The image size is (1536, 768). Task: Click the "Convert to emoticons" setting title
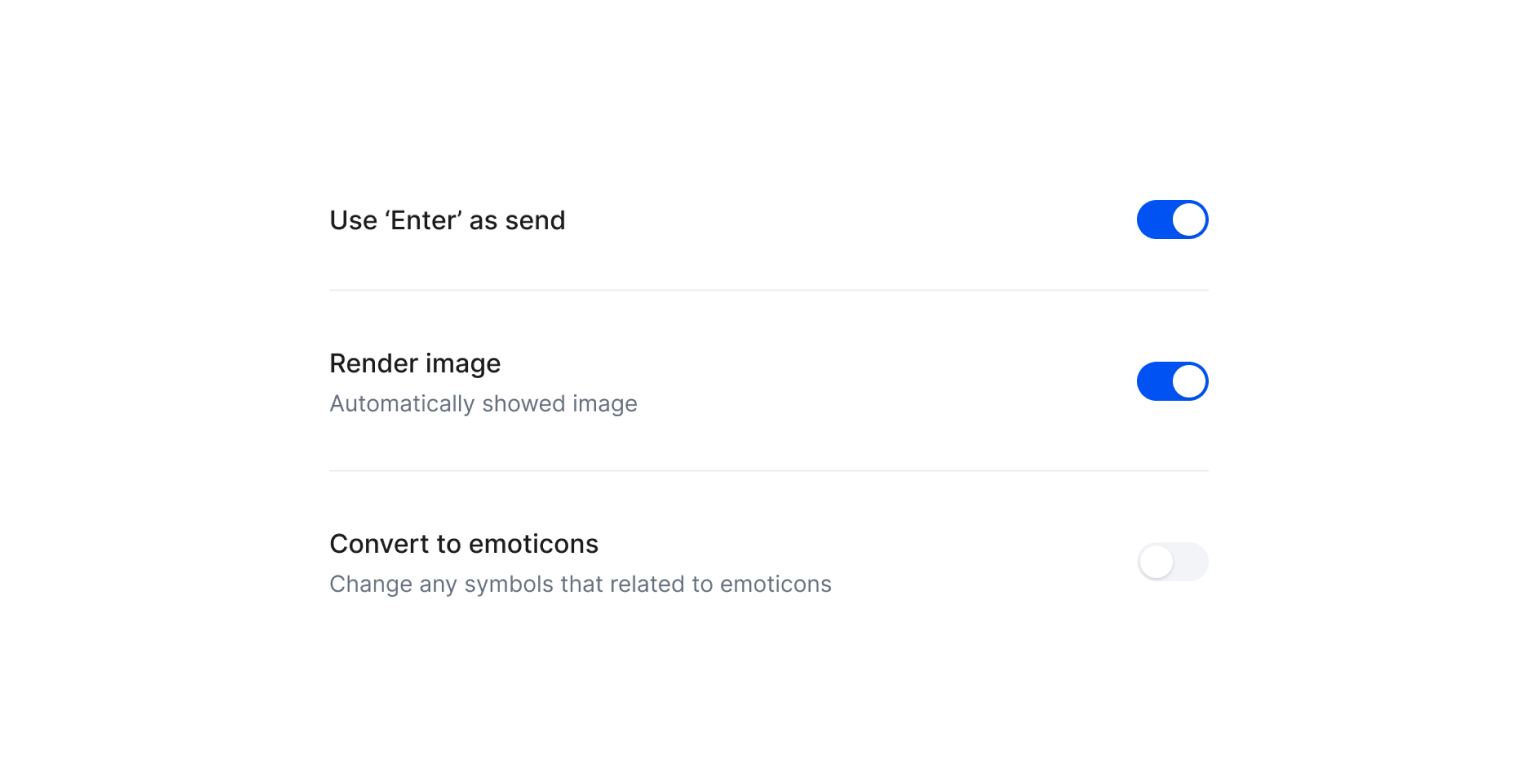click(x=464, y=544)
